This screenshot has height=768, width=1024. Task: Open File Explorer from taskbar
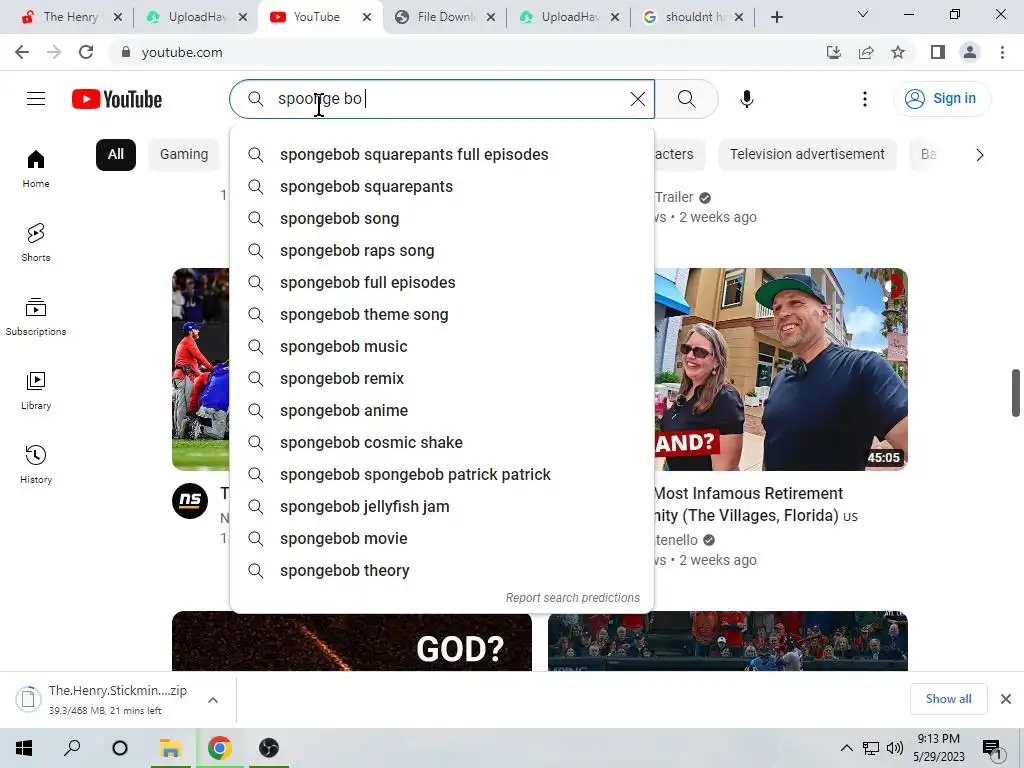[170, 747]
